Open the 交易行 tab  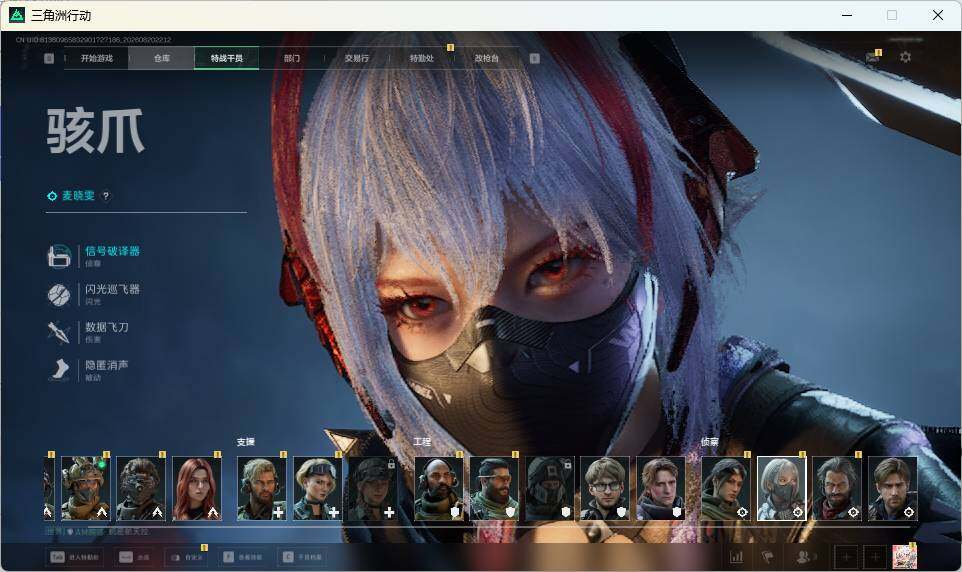click(356, 58)
